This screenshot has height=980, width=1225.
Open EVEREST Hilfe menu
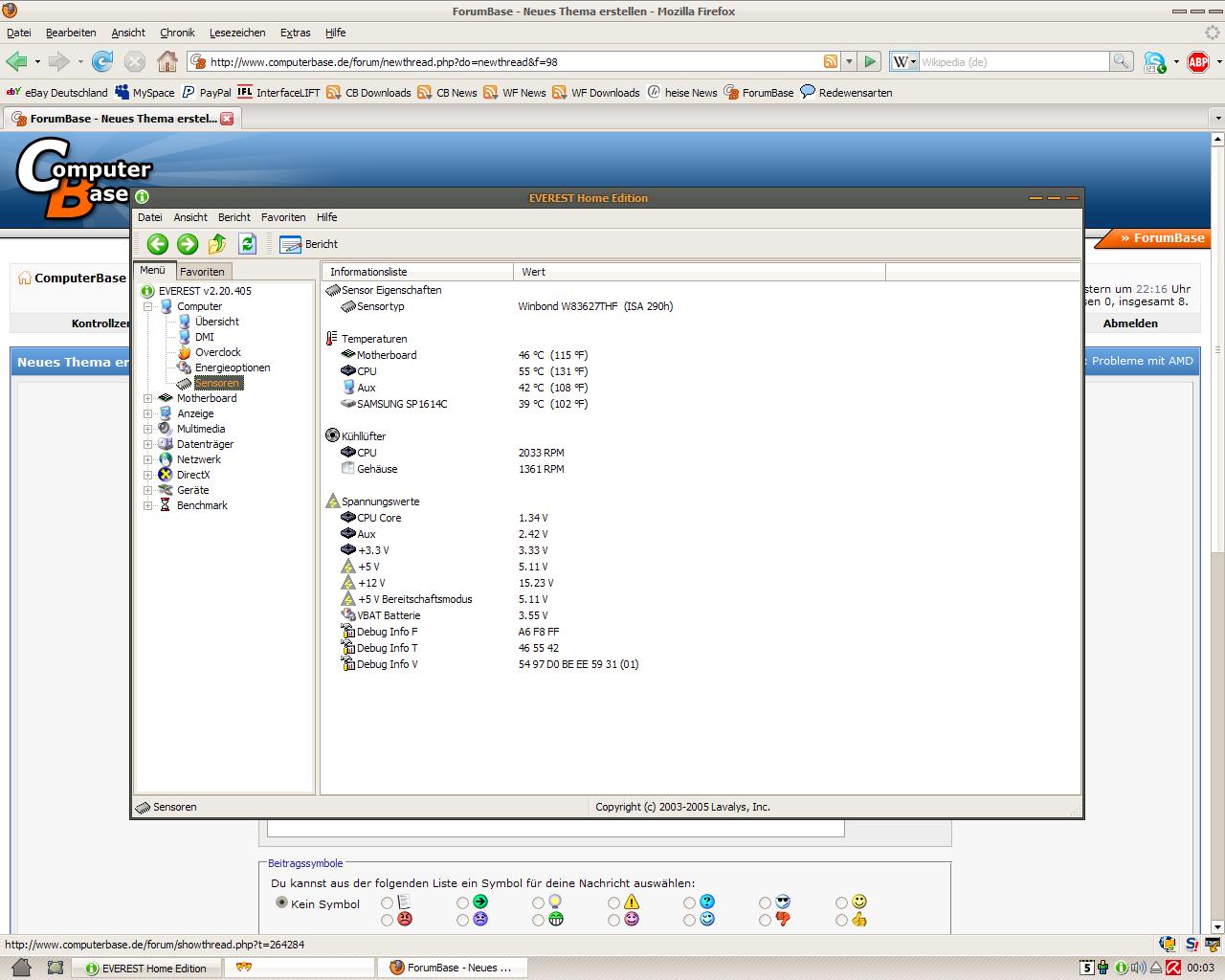pyautogui.click(x=326, y=217)
